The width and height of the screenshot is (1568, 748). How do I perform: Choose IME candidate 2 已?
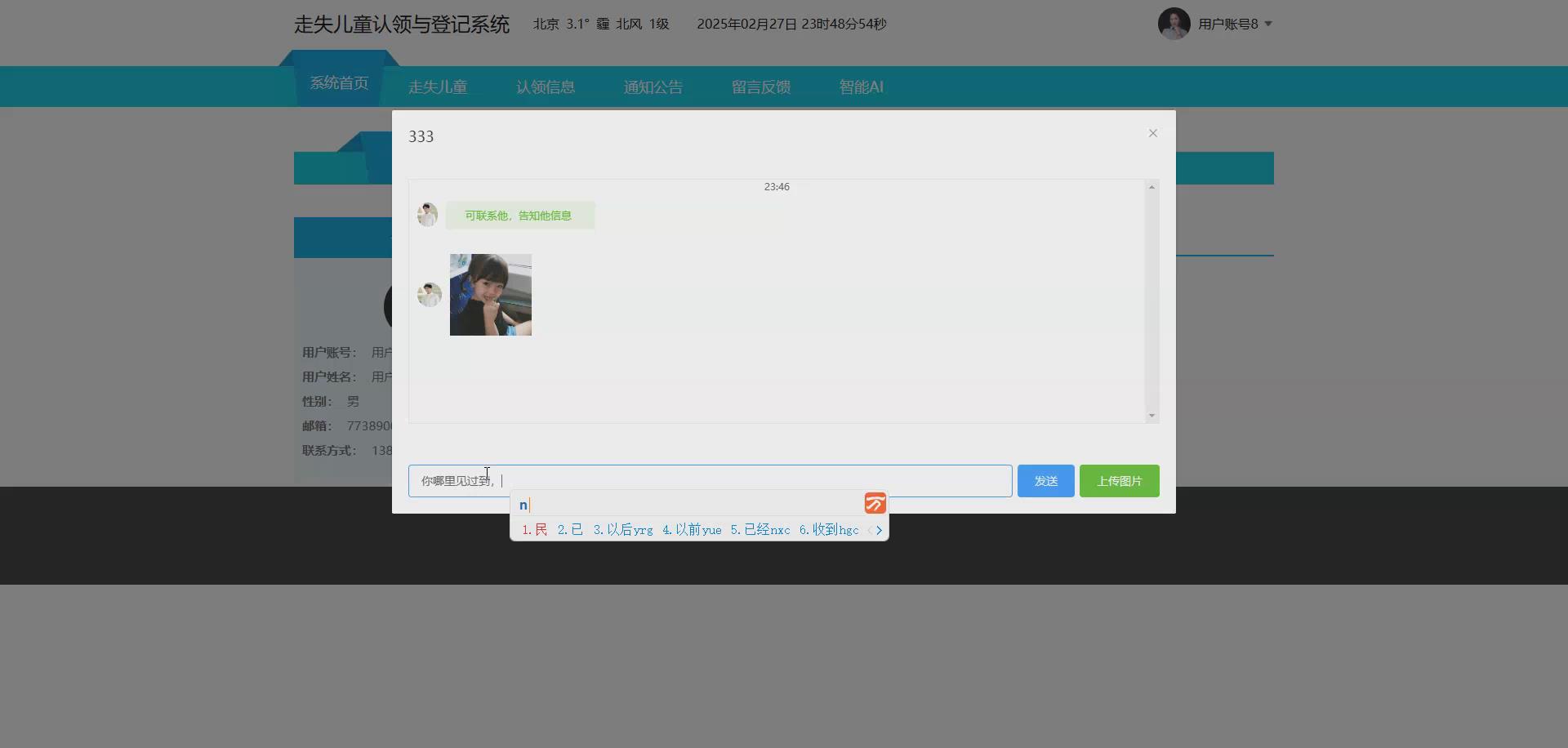point(570,530)
